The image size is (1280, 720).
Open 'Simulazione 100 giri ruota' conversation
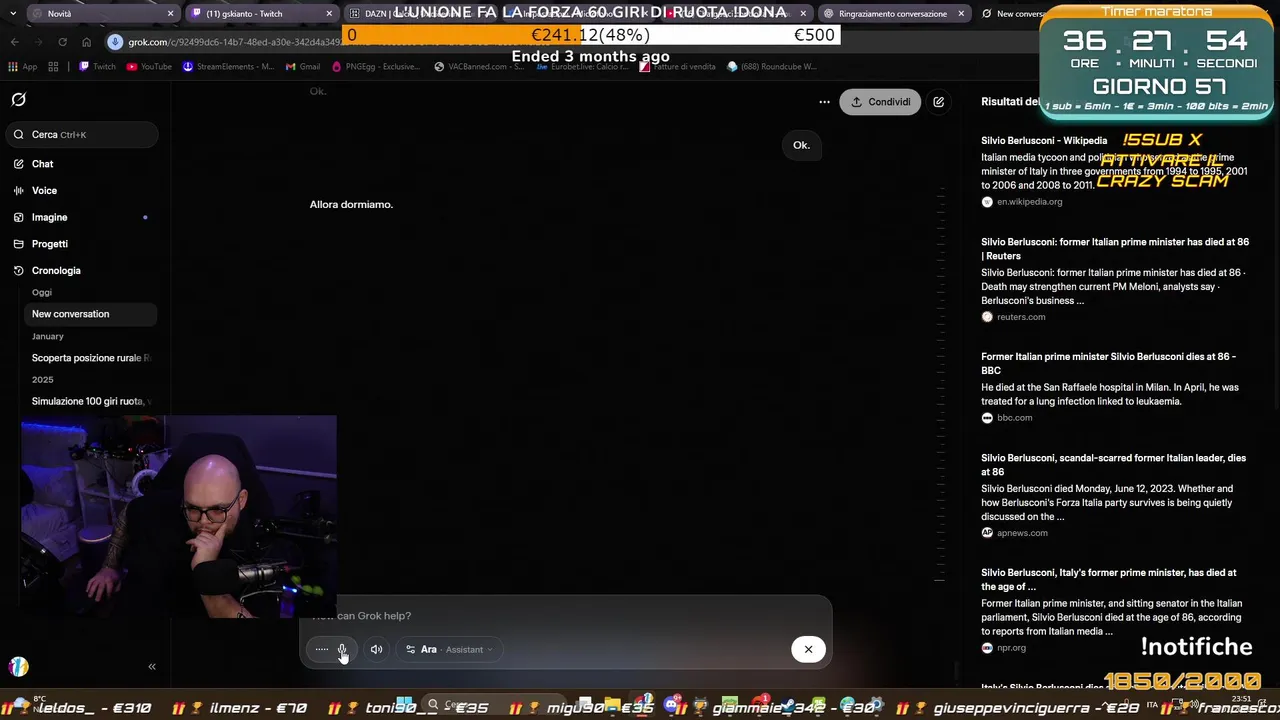[90, 401]
